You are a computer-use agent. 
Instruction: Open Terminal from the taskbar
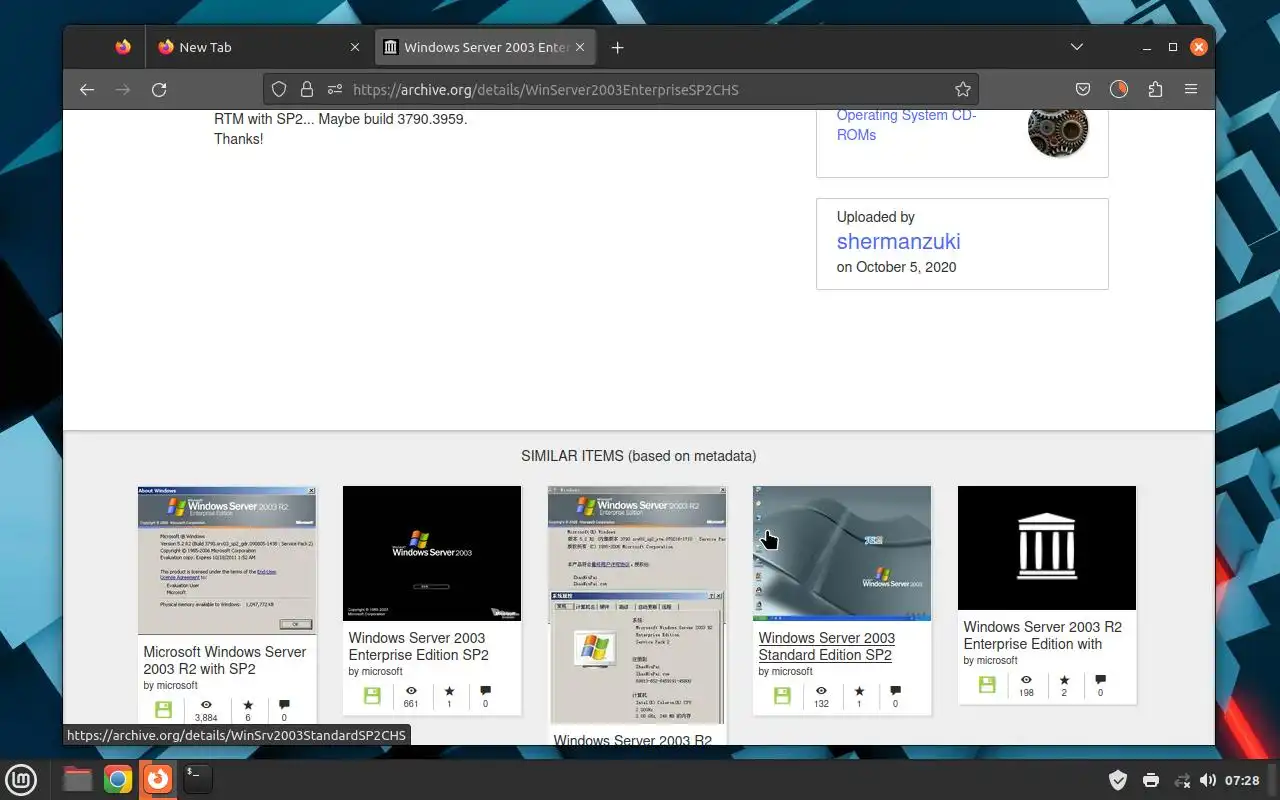(198, 779)
